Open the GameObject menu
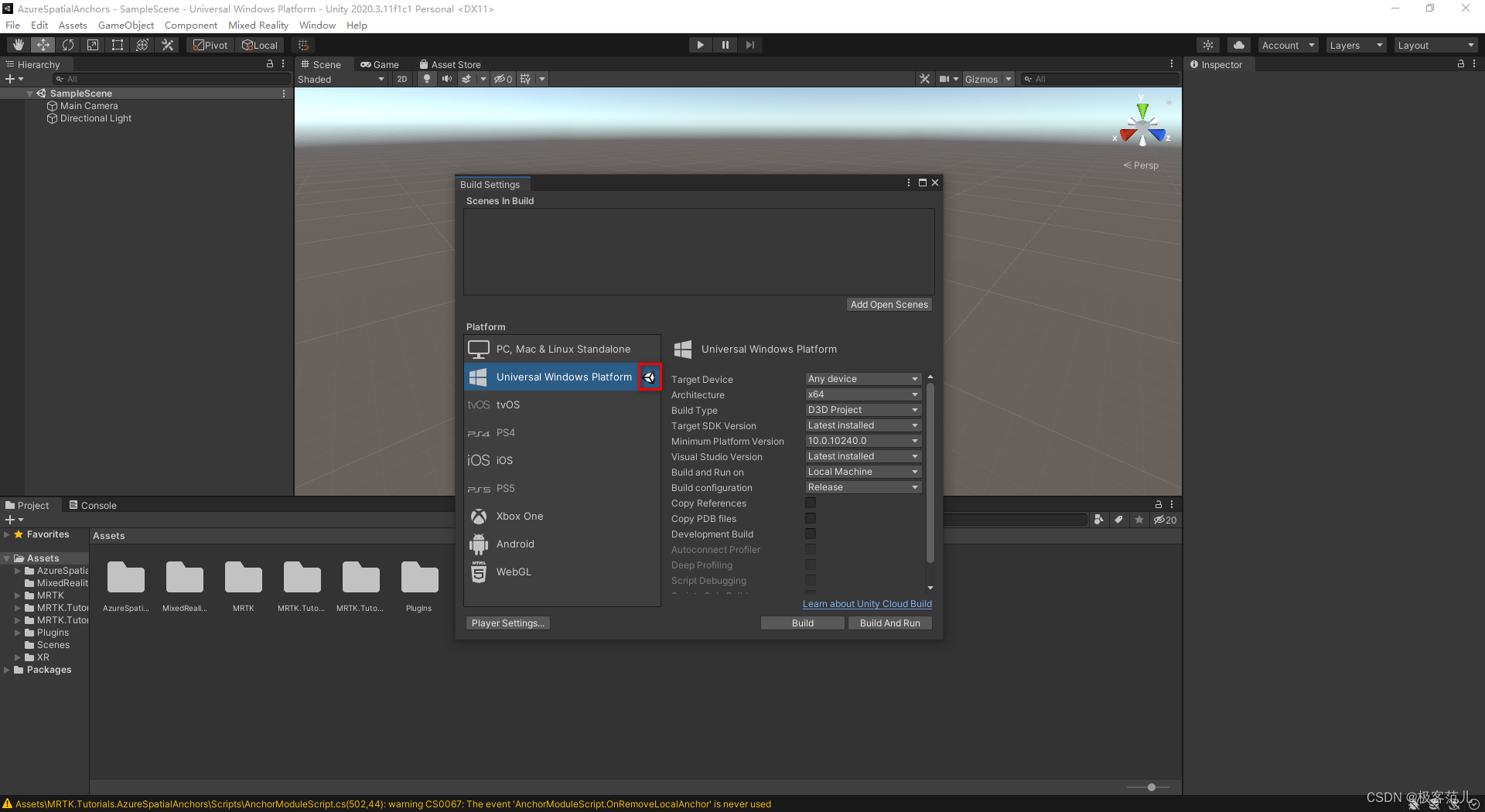This screenshot has width=1485, height=812. pos(126,25)
